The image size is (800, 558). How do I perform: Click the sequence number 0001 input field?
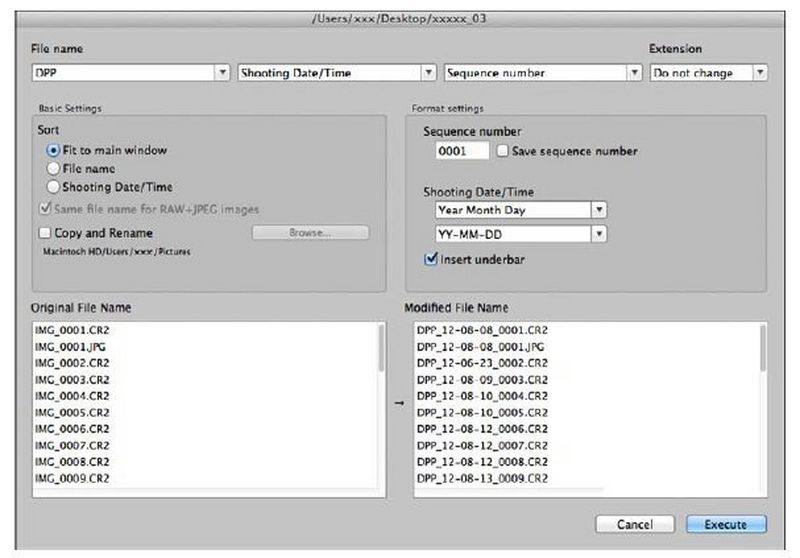[462, 151]
